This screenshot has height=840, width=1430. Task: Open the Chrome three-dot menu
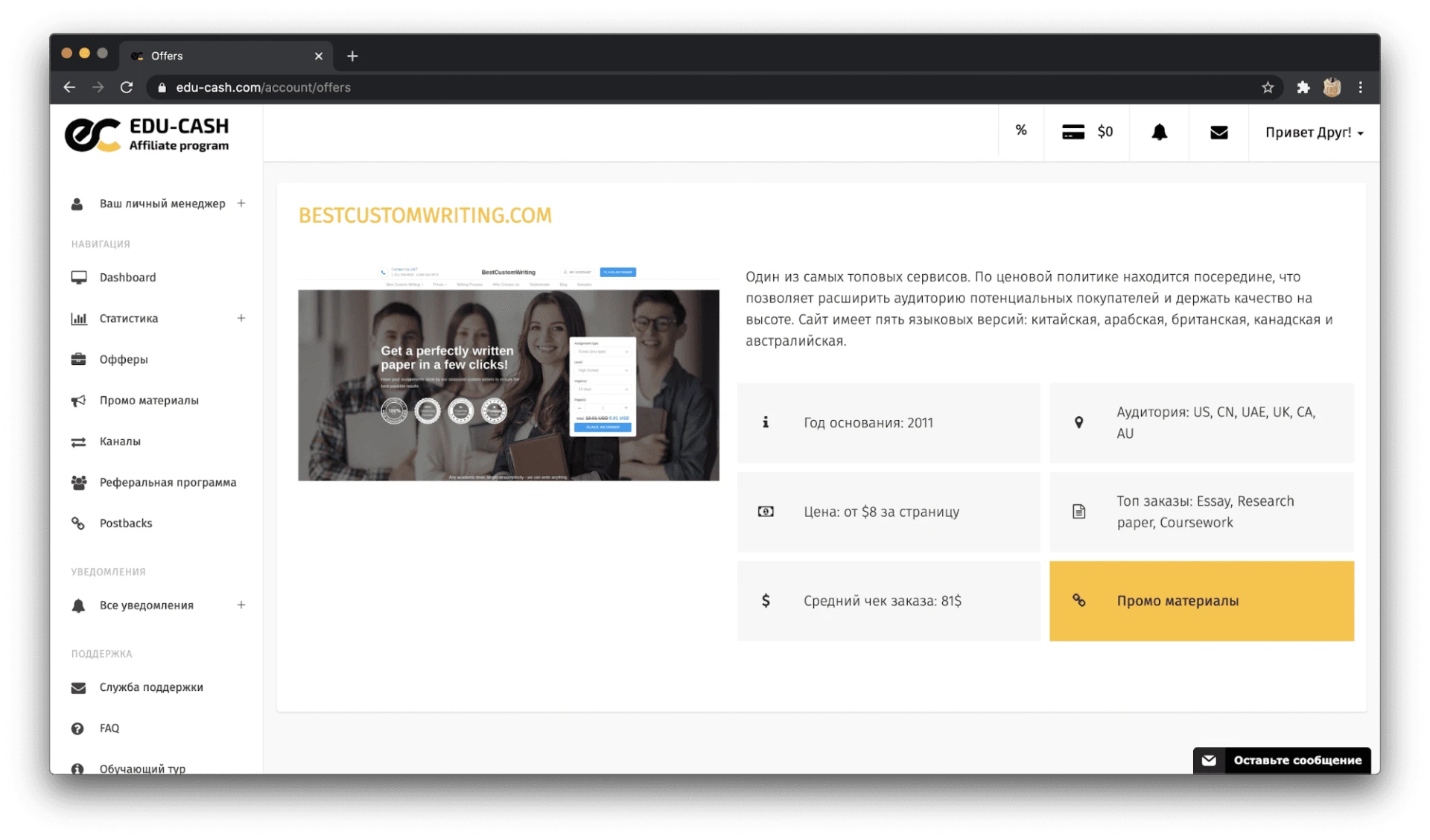pos(1360,87)
